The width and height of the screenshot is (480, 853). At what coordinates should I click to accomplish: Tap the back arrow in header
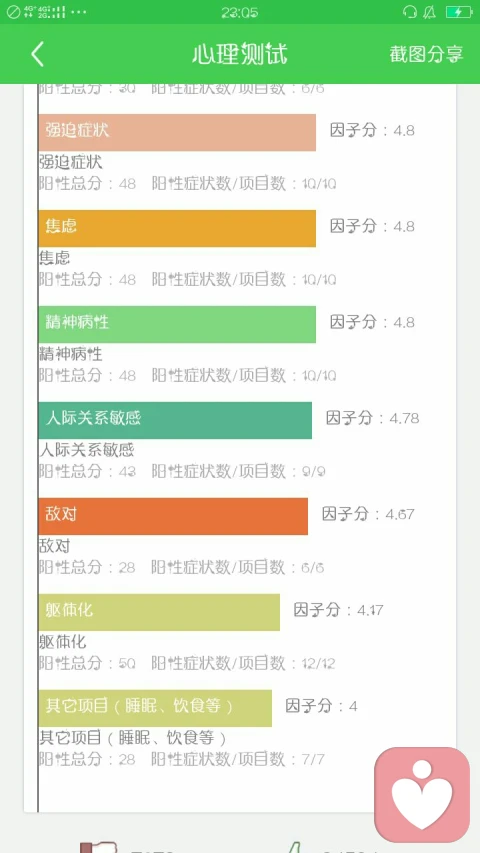(37, 54)
